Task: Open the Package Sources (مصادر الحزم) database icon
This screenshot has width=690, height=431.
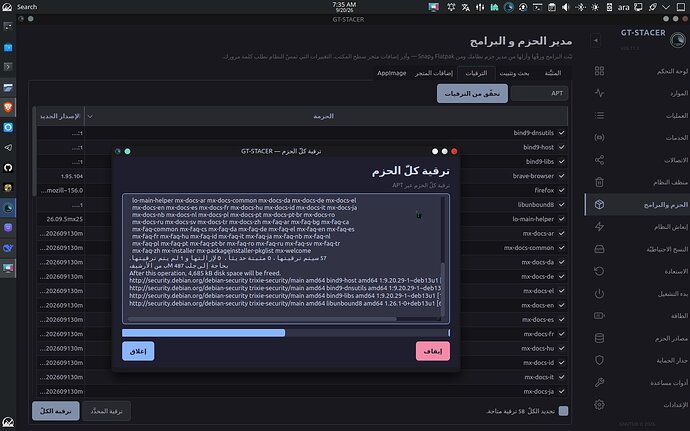Action: (x=599, y=338)
